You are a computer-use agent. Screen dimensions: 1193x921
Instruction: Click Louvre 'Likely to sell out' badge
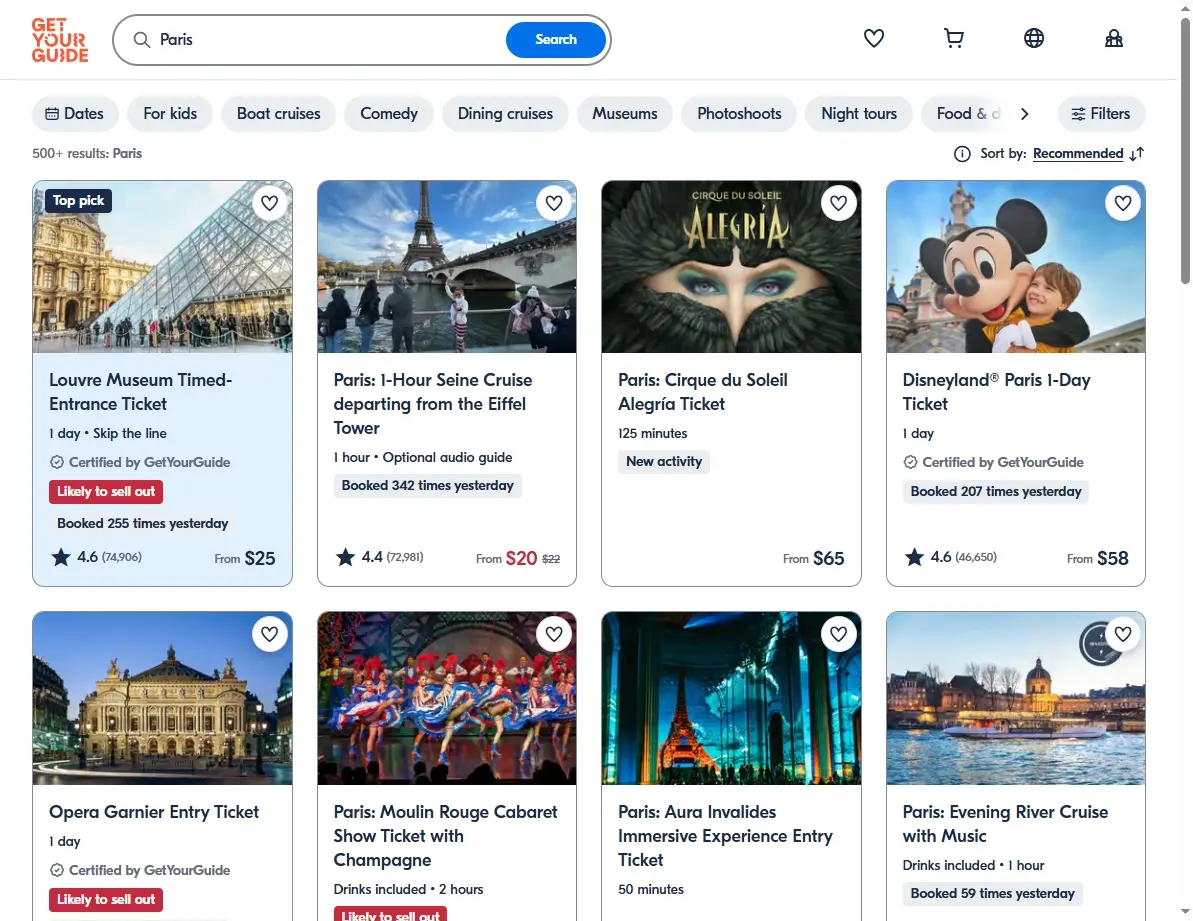point(106,491)
